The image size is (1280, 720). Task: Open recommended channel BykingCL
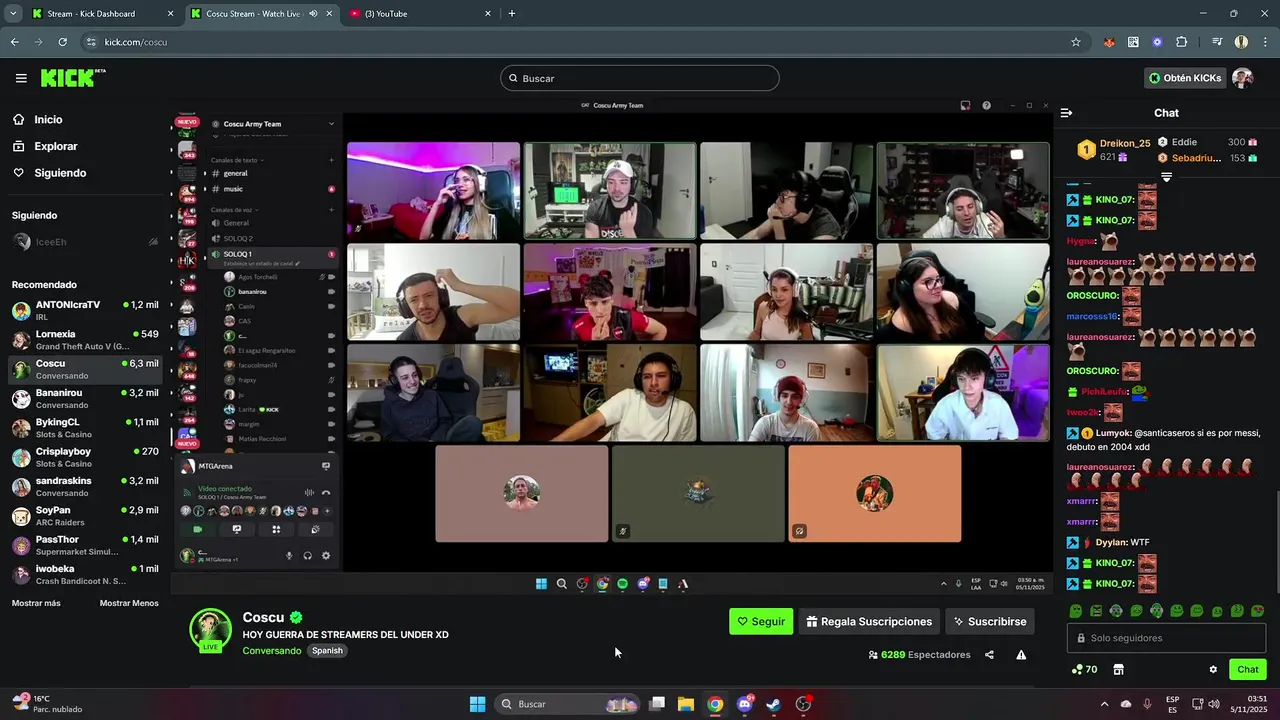[x=85, y=428]
